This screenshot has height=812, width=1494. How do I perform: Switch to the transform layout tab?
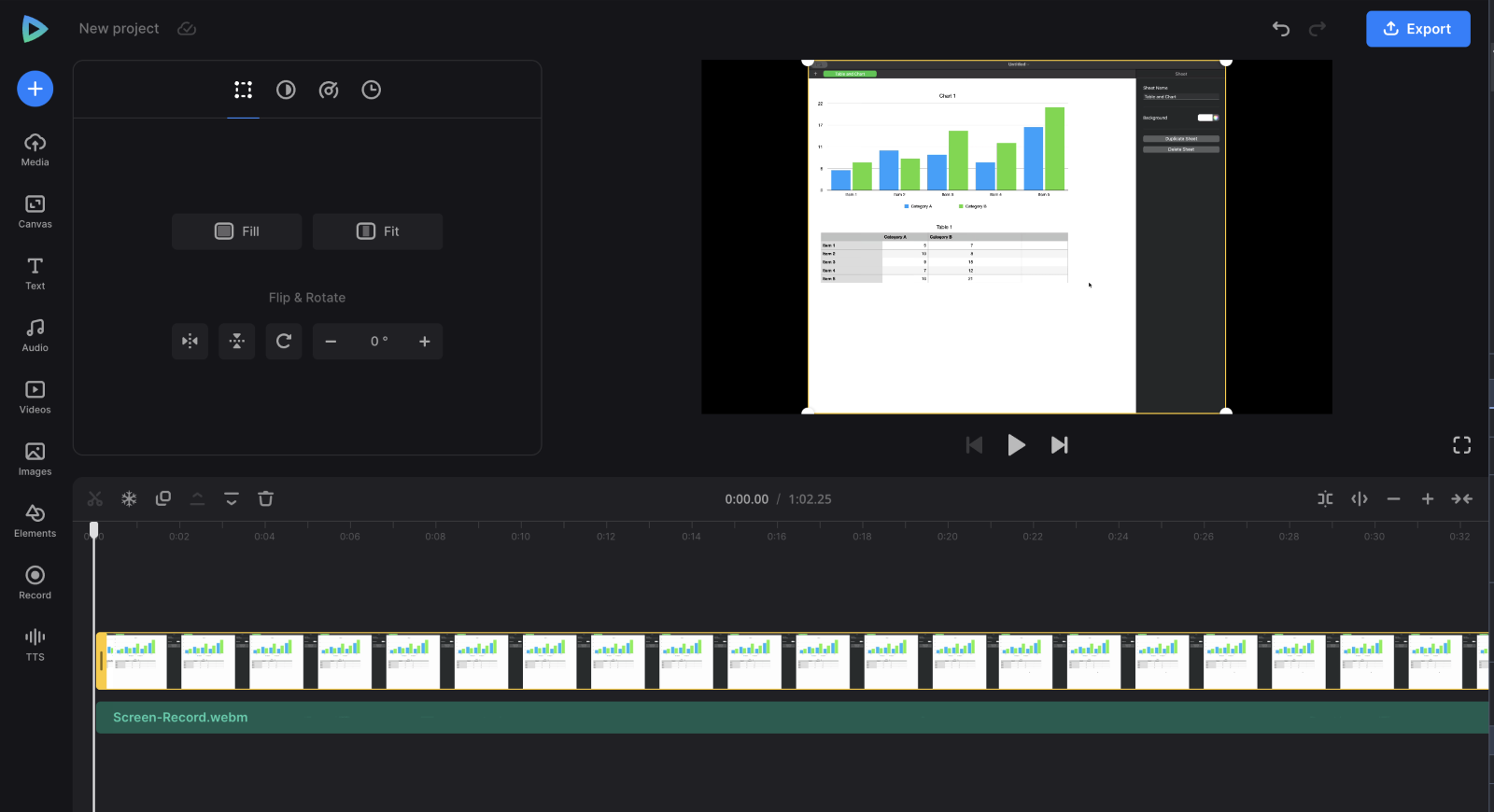tap(243, 90)
